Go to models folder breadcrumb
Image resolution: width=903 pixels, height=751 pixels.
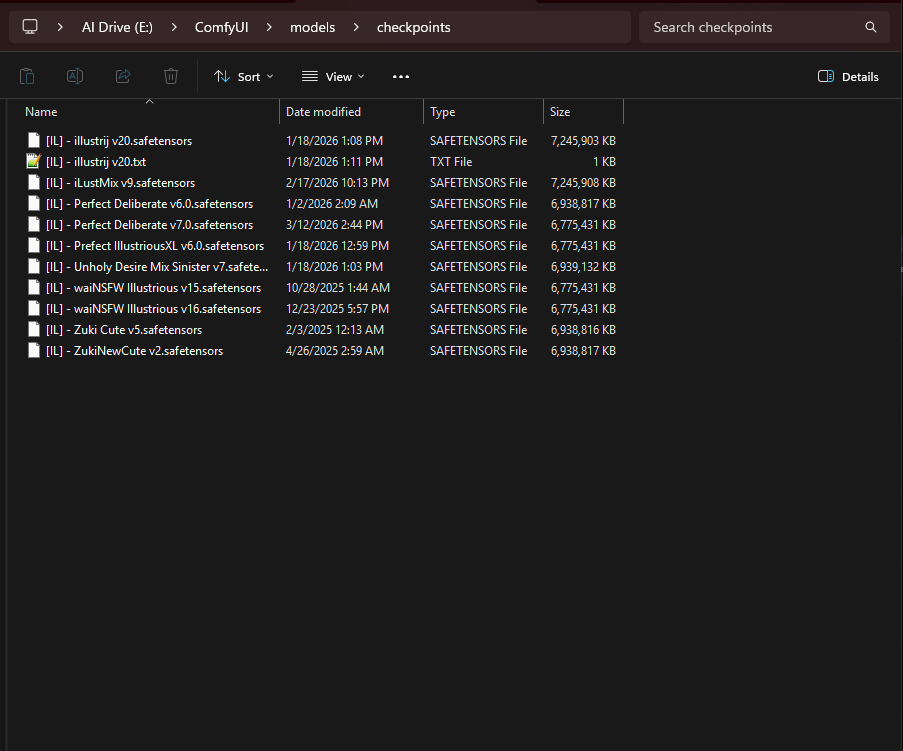[312, 27]
